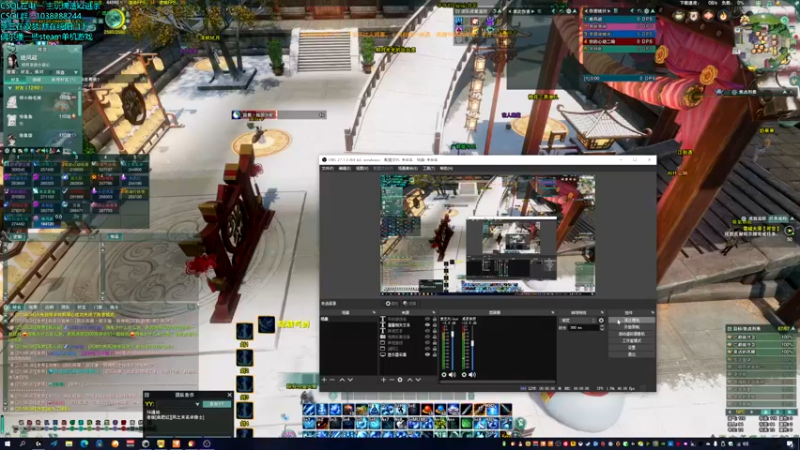Open OBS 视图(V) menu
This screenshot has width=800, height=450.
click(x=362, y=168)
